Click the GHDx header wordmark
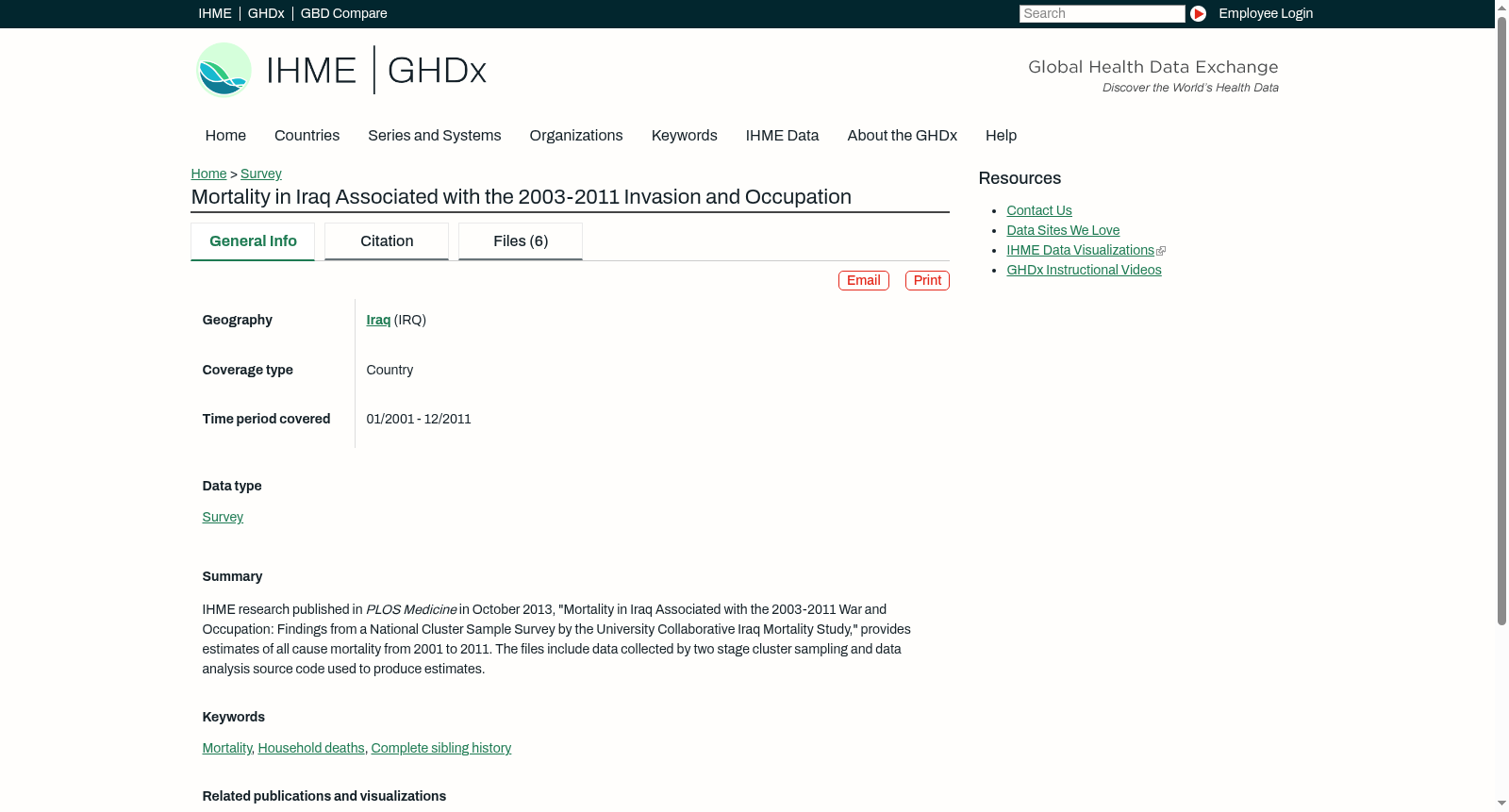The height and width of the screenshot is (812, 1509). [437, 70]
